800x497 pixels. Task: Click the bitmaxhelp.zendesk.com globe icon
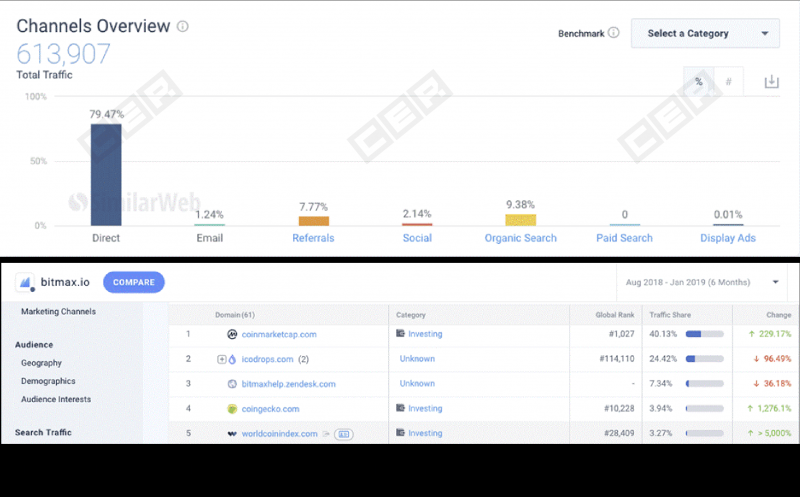click(232, 384)
